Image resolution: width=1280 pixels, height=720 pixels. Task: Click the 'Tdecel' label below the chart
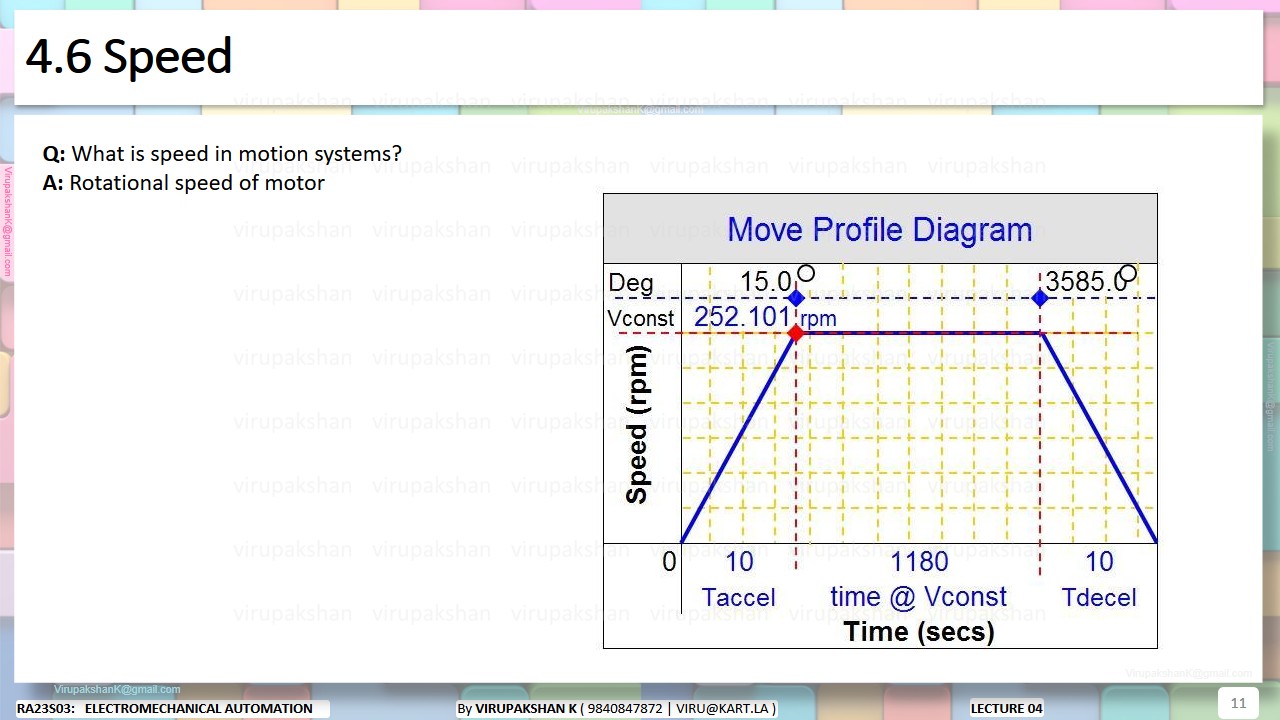point(1099,598)
